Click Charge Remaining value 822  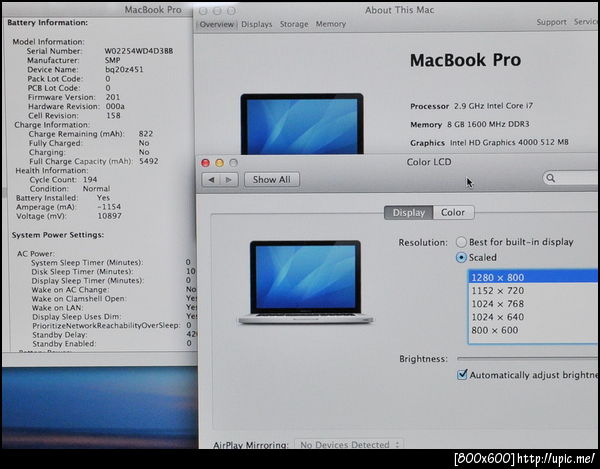point(146,134)
